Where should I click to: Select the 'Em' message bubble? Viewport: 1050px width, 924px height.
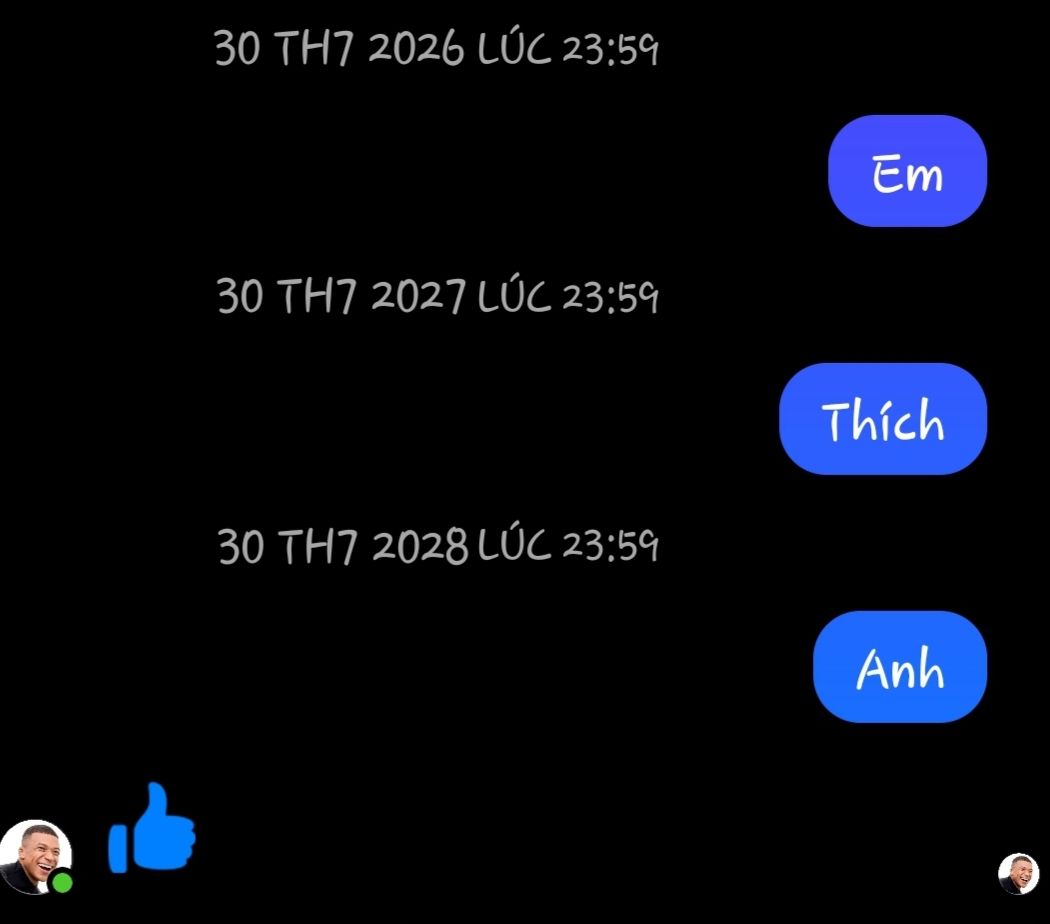[x=907, y=171]
